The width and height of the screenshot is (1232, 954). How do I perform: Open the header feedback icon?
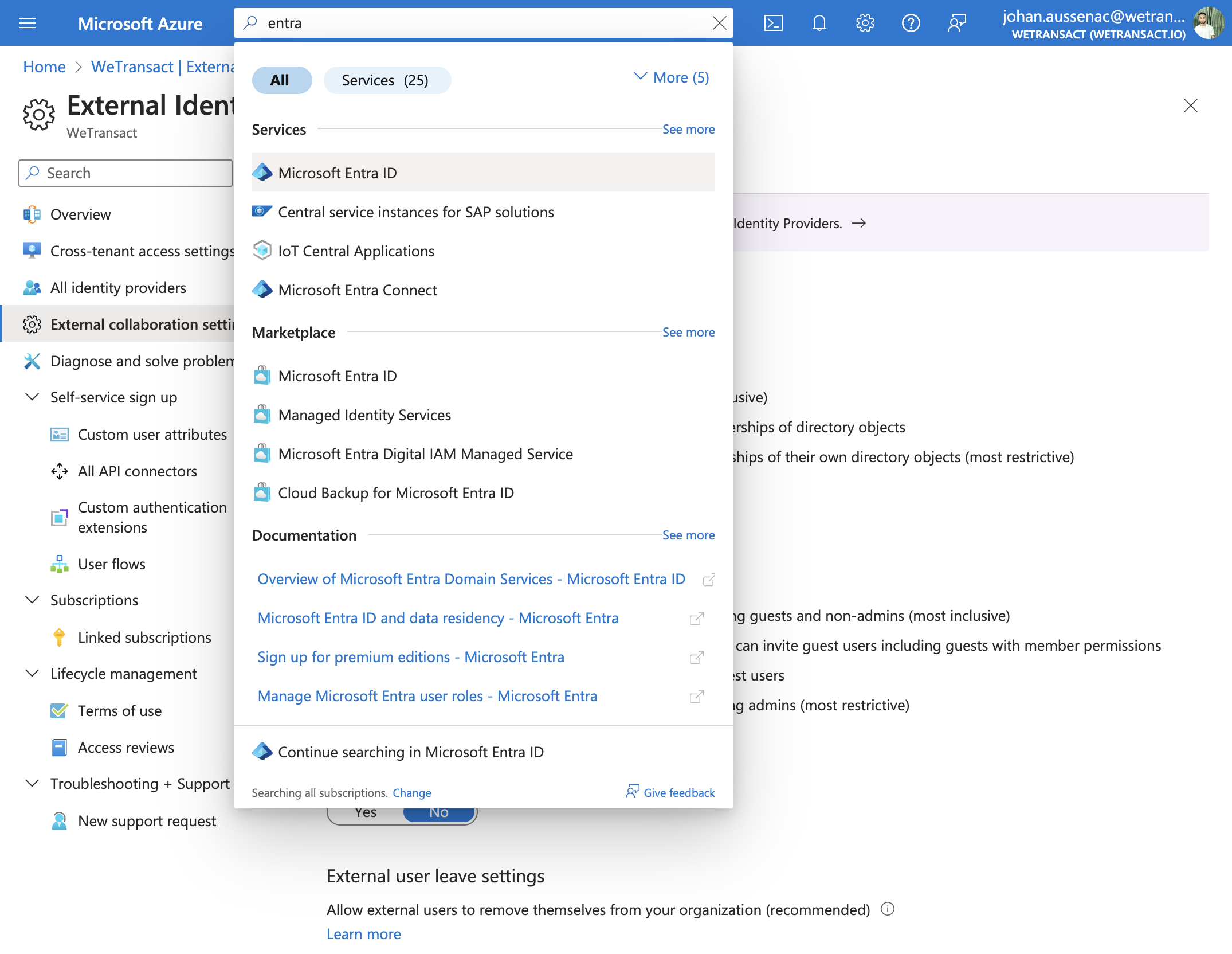(956, 23)
